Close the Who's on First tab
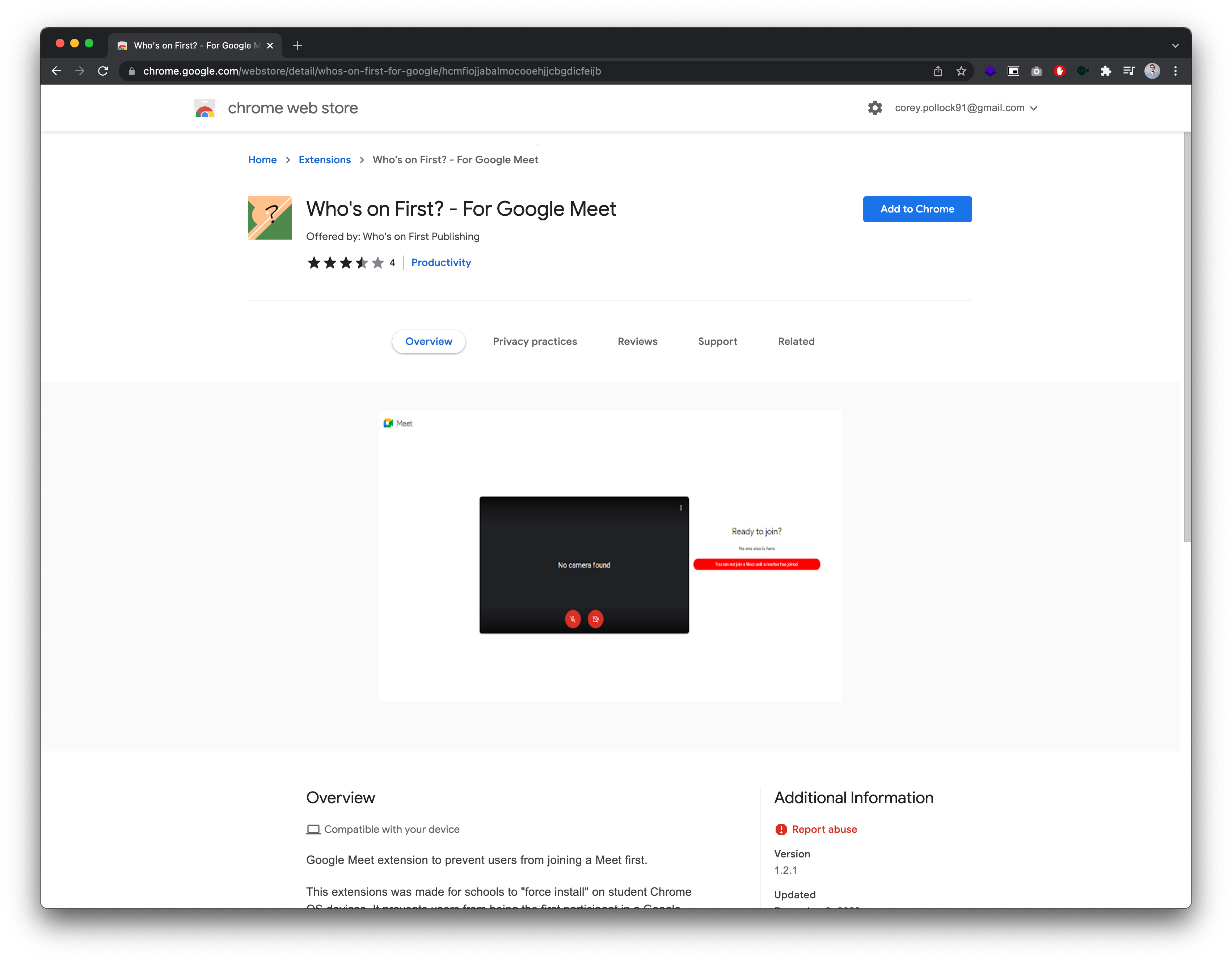 click(270, 46)
